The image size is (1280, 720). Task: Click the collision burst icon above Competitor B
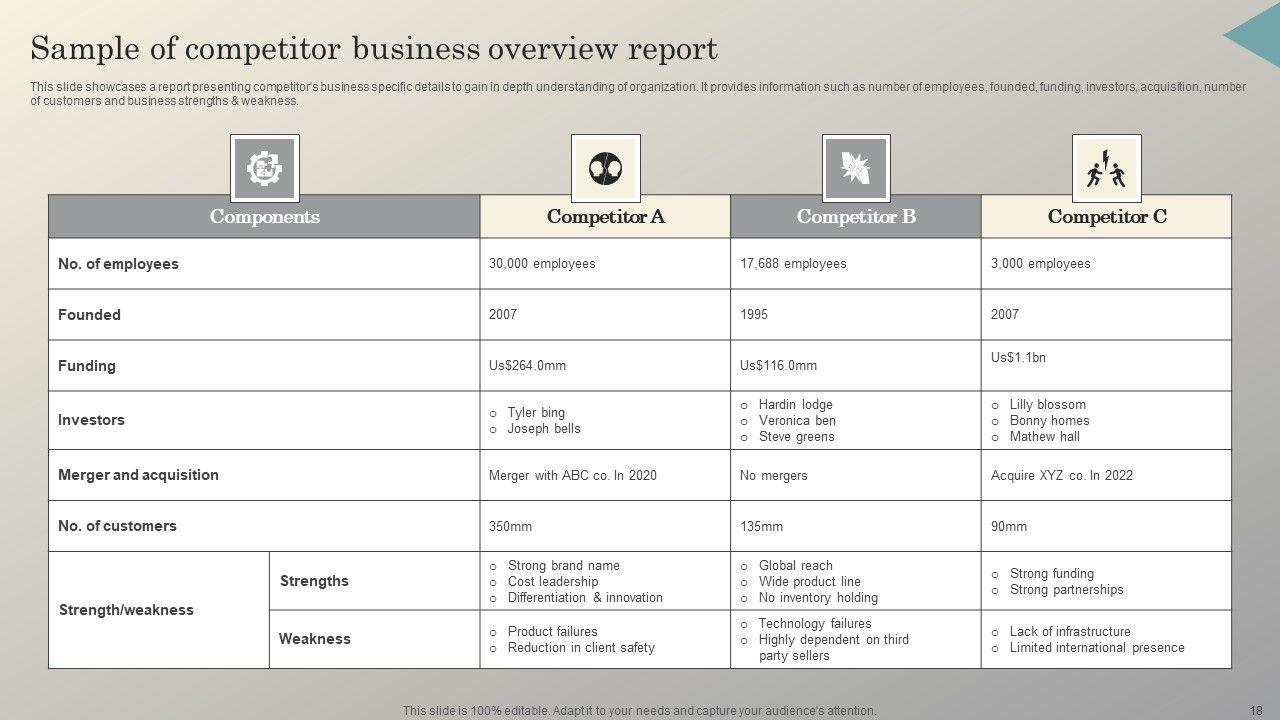point(856,168)
